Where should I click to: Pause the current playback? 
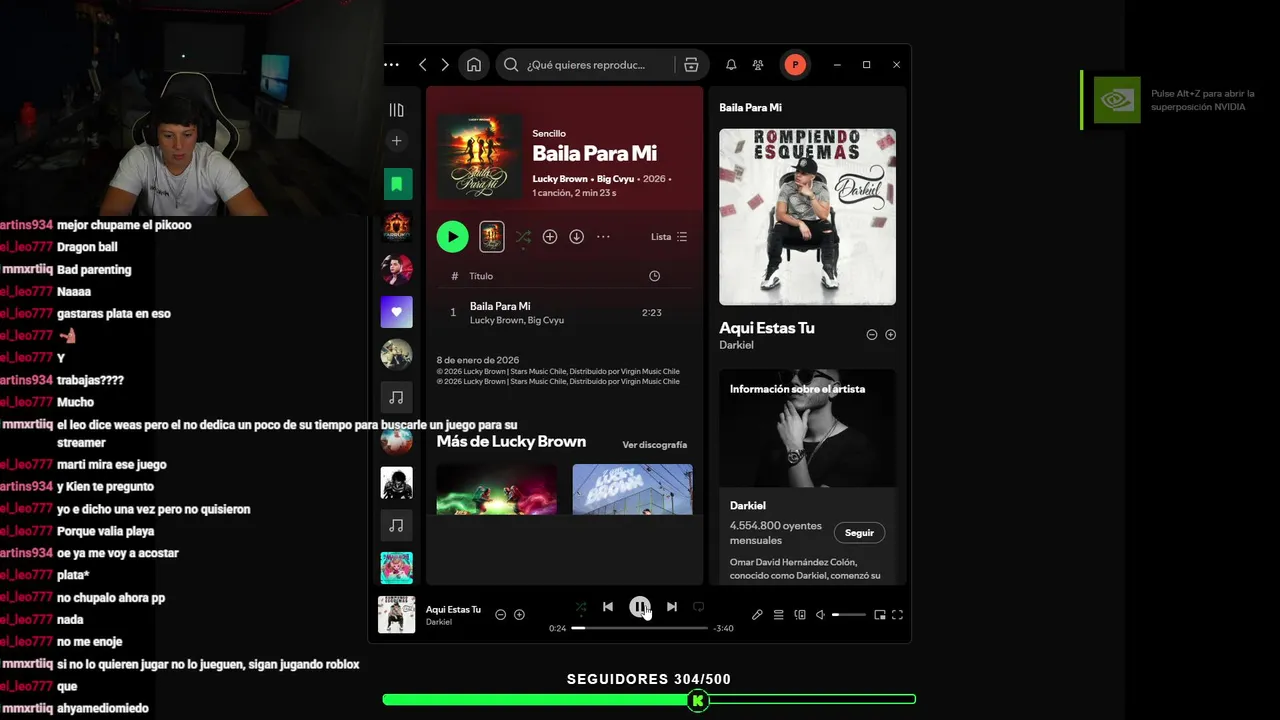[640, 607]
